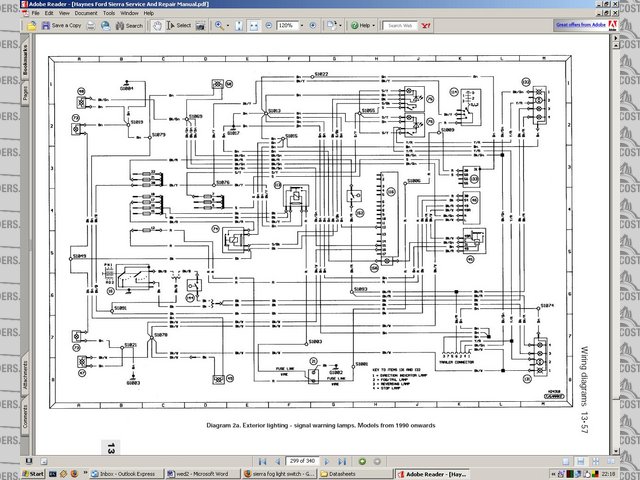Screen dimensions: 640x480
Task: Activate the Hand tool
Action: [156, 25]
